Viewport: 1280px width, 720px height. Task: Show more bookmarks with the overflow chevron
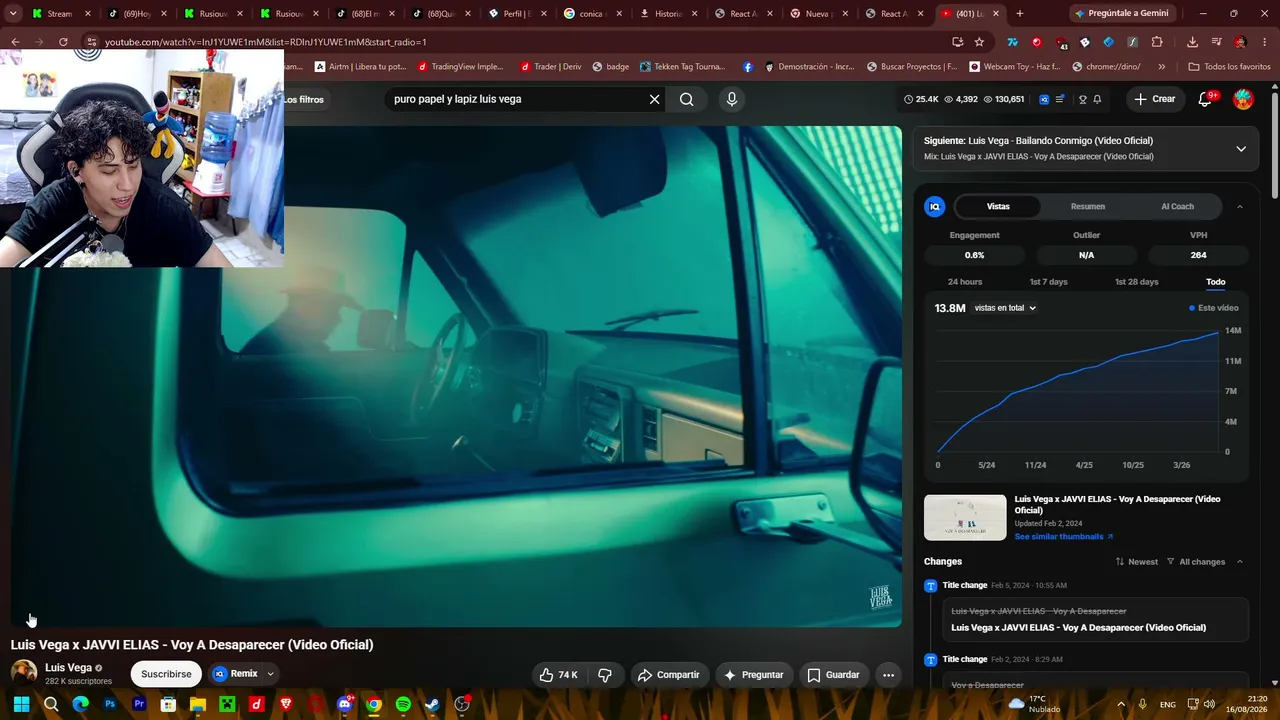coord(1161,67)
